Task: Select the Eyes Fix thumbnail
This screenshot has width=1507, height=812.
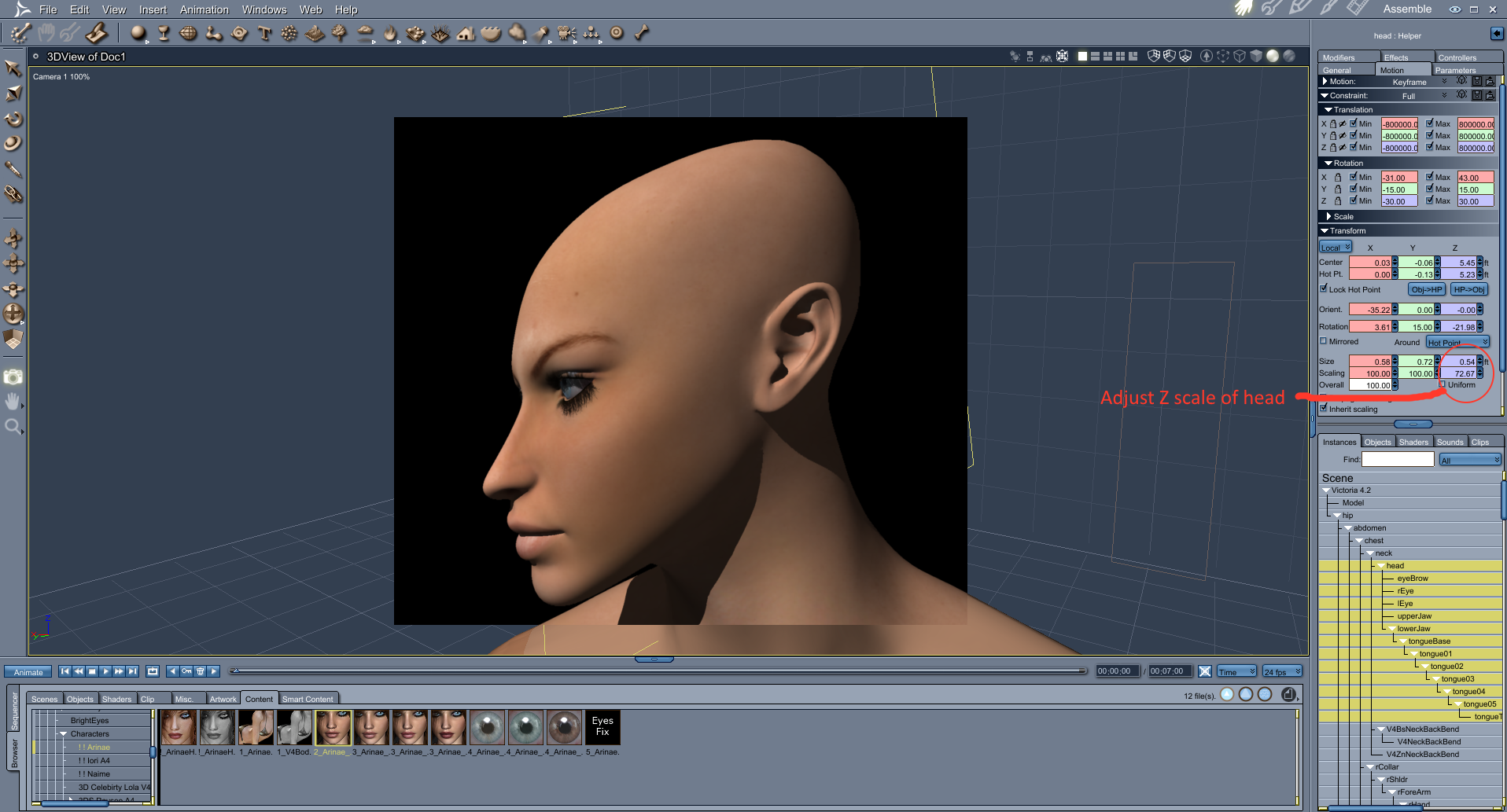Action: click(602, 727)
